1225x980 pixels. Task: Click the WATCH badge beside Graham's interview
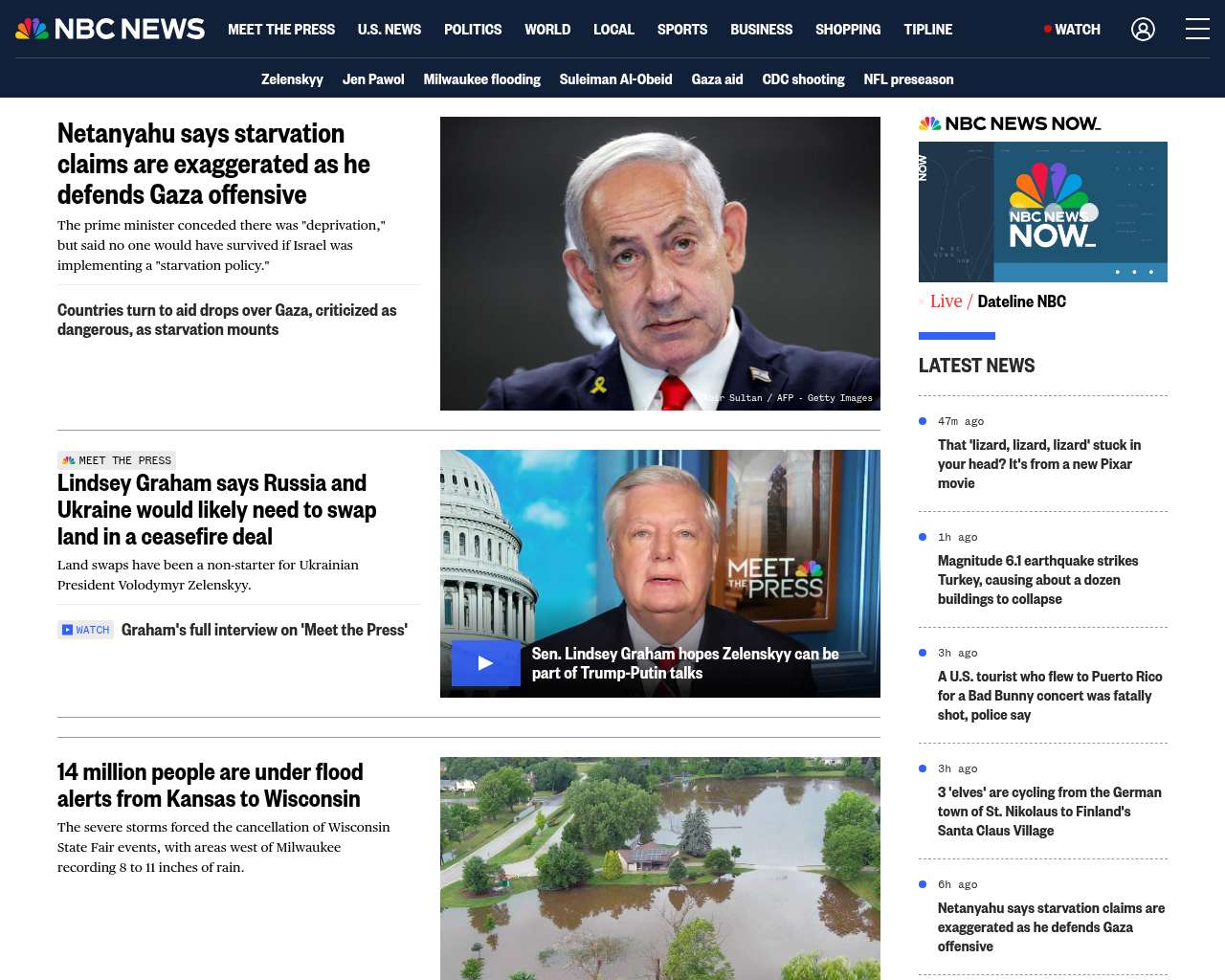click(x=86, y=630)
